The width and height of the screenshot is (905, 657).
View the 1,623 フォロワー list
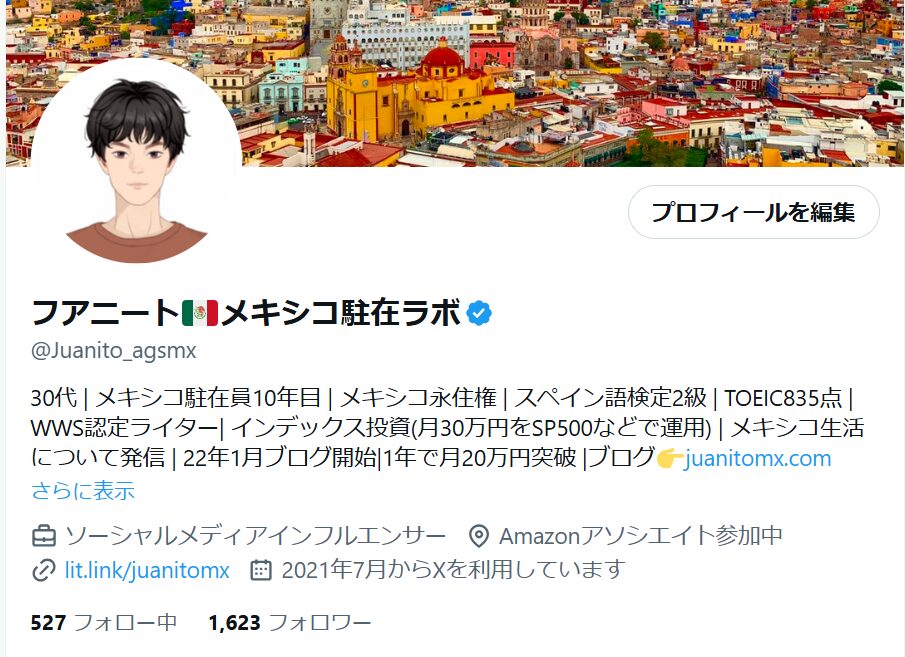[x=290, y=623]
